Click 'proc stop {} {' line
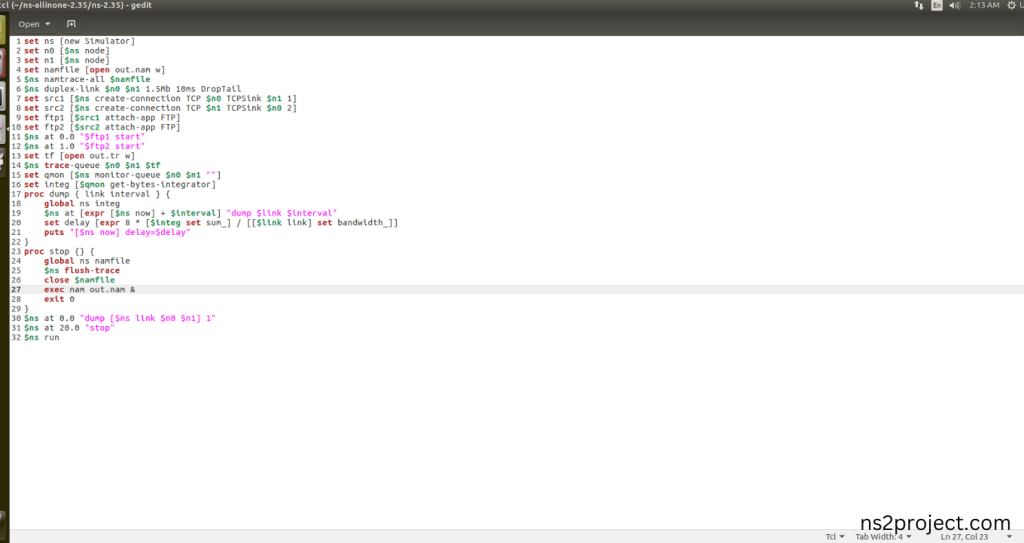1024x543 pixels. pyautogui.click(x=59, y=252)
